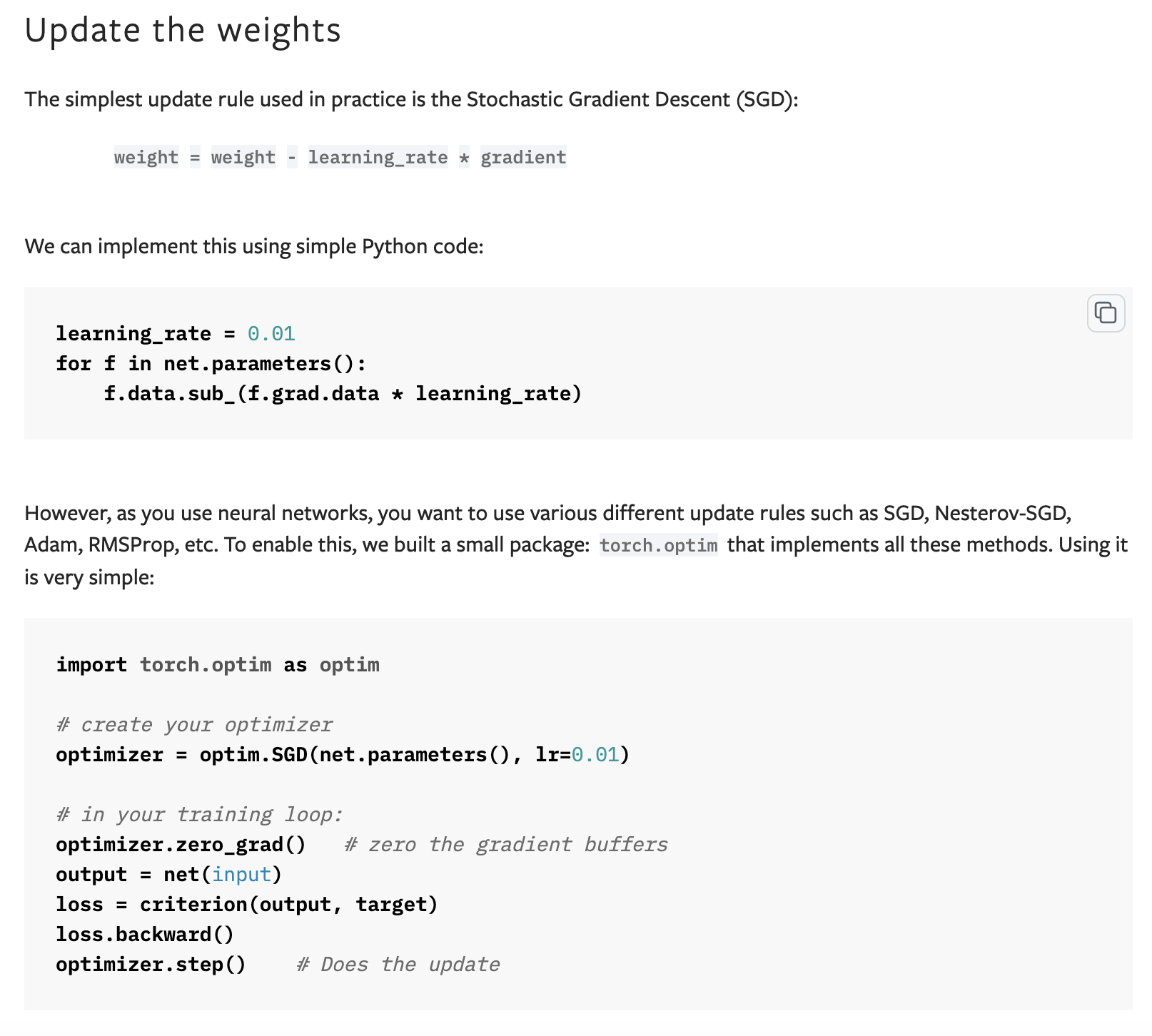Click the 'We can implement this' sentence
This screenshot has width=1152, height=1036.
point(254,247)
